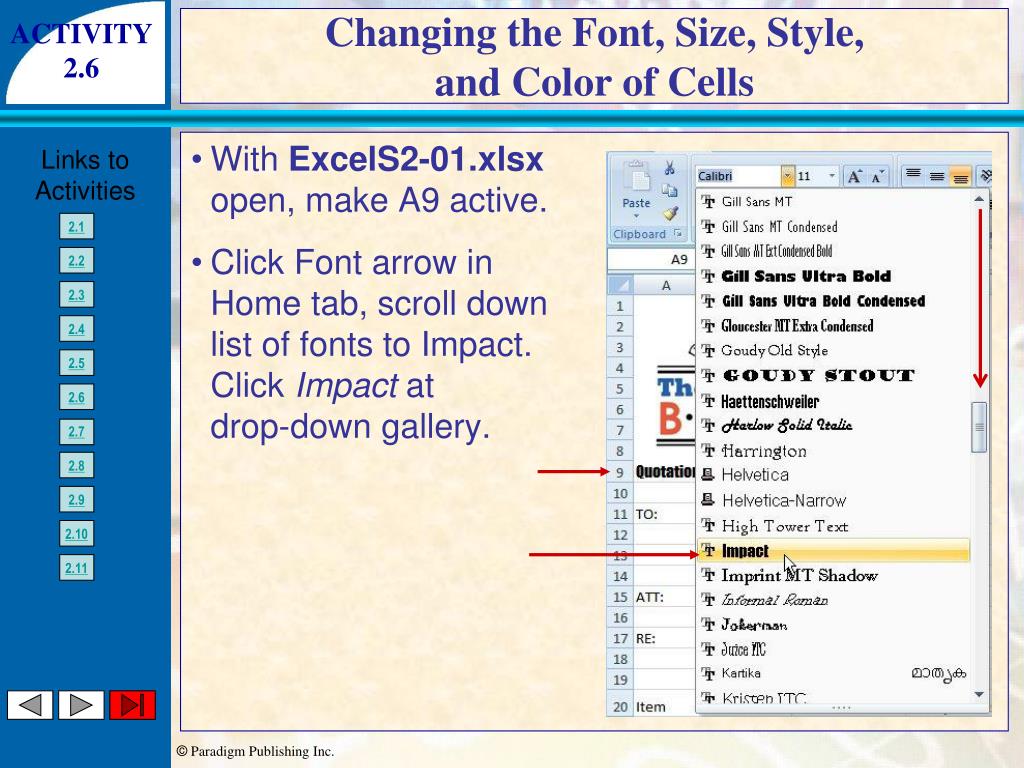This screenshot has height=768, width=1024.
Task: Open Activity 2.3 link
Action: pos(76,295)
